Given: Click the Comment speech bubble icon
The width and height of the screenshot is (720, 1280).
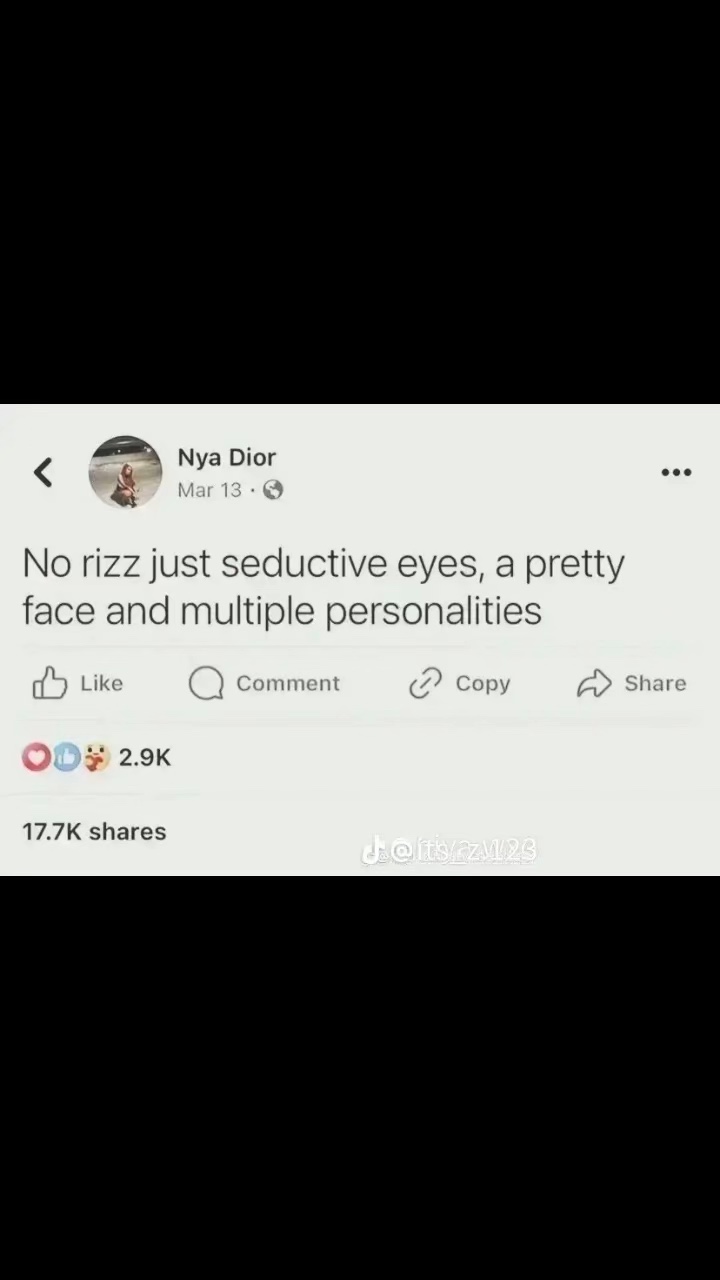Looking at the screenshot, I should 206,684.
